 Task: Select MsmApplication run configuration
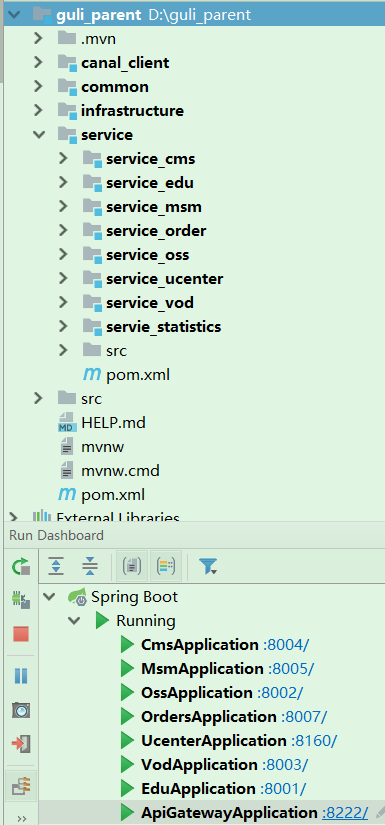[202, 669]
